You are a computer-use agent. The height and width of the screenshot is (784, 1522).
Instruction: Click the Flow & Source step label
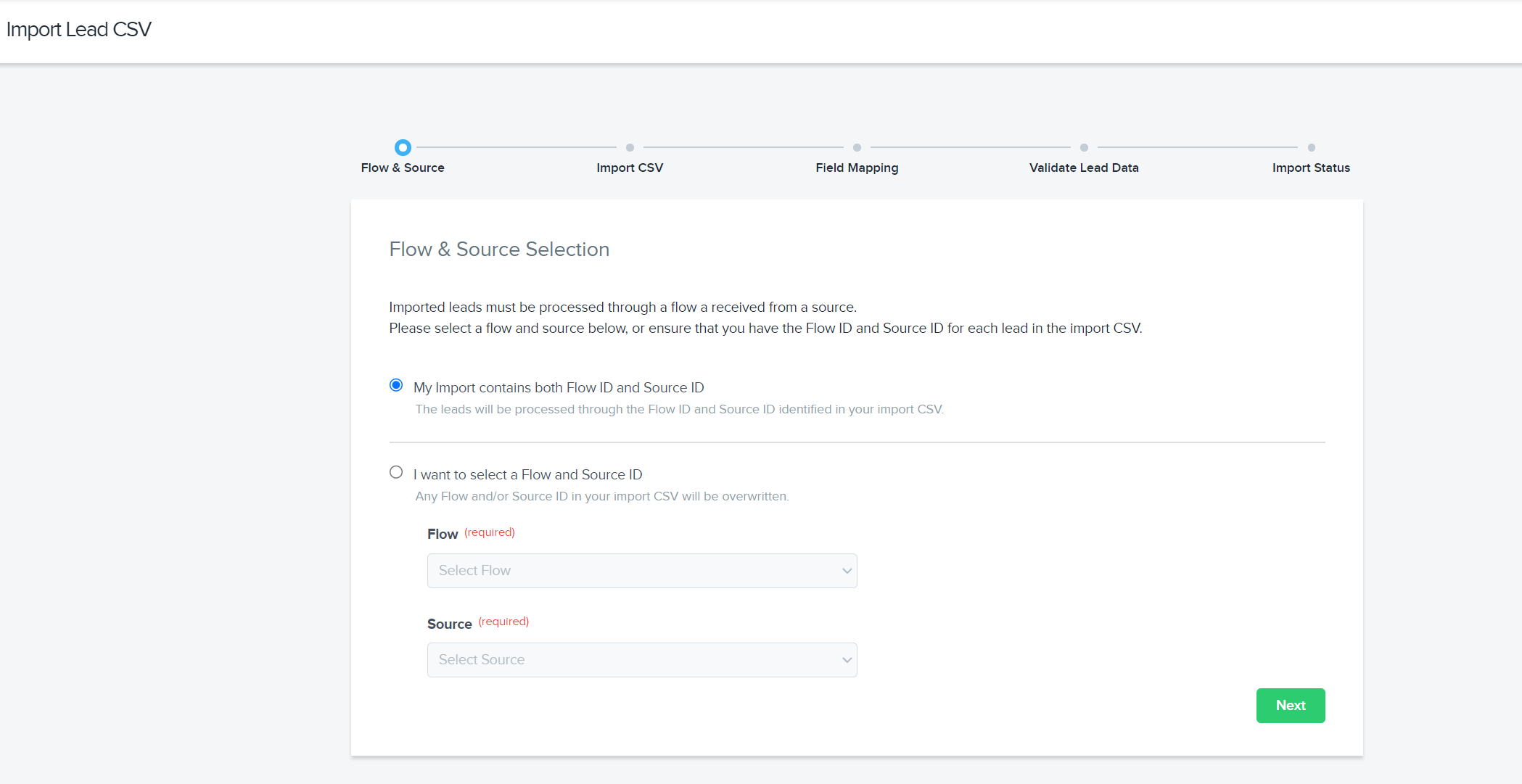click(403, 168)
